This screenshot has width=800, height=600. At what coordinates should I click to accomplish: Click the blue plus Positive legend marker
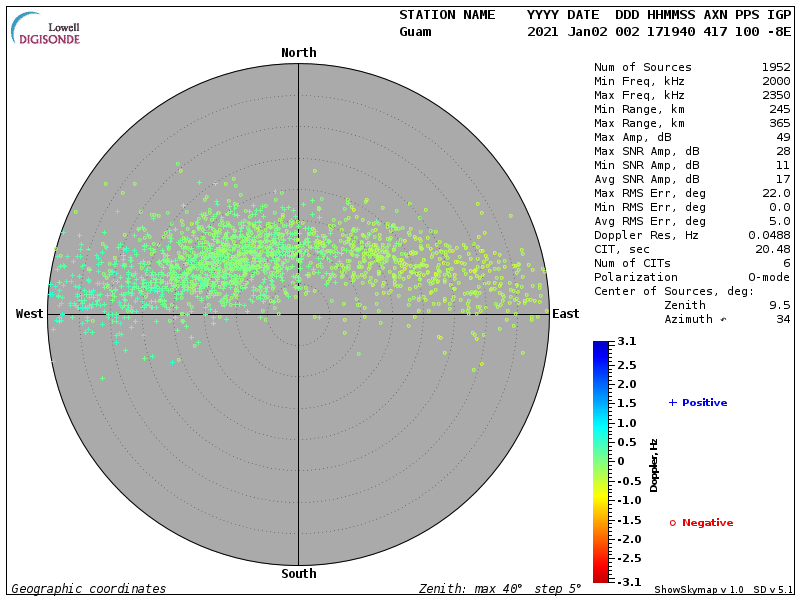click(673, 402)
